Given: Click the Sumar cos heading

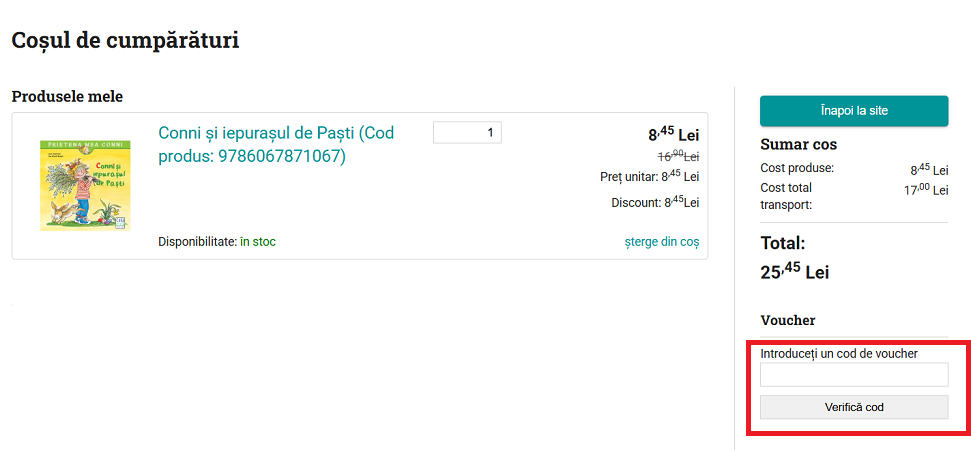Looking at the screenshot, I should (x=798, y=144).
